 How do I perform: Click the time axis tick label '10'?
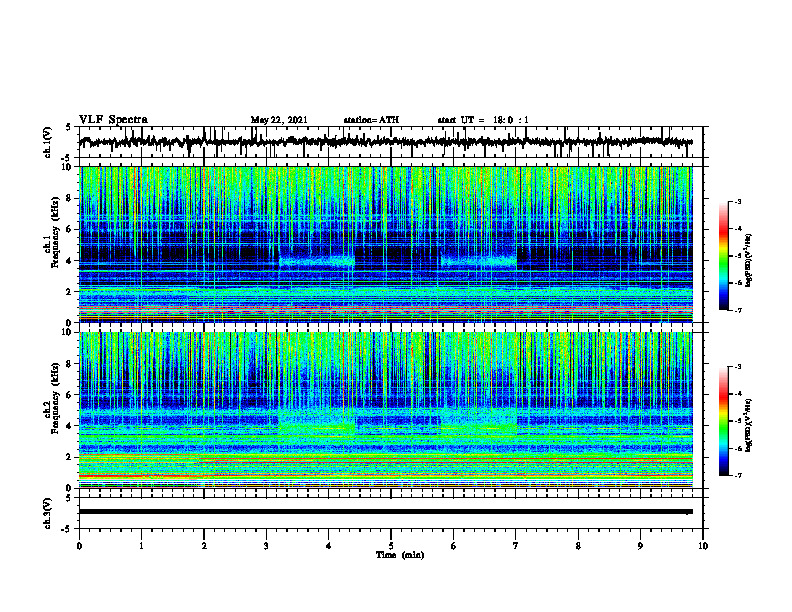coord(703,546)
